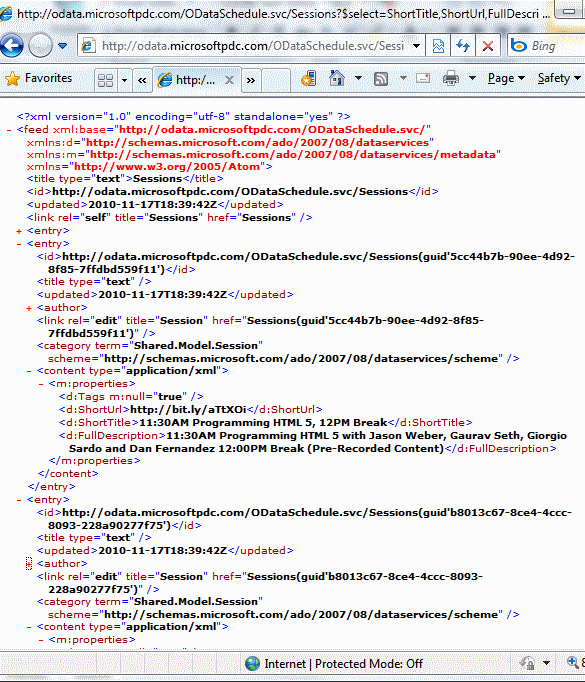Click the Home icon

[x=337, y=78]
